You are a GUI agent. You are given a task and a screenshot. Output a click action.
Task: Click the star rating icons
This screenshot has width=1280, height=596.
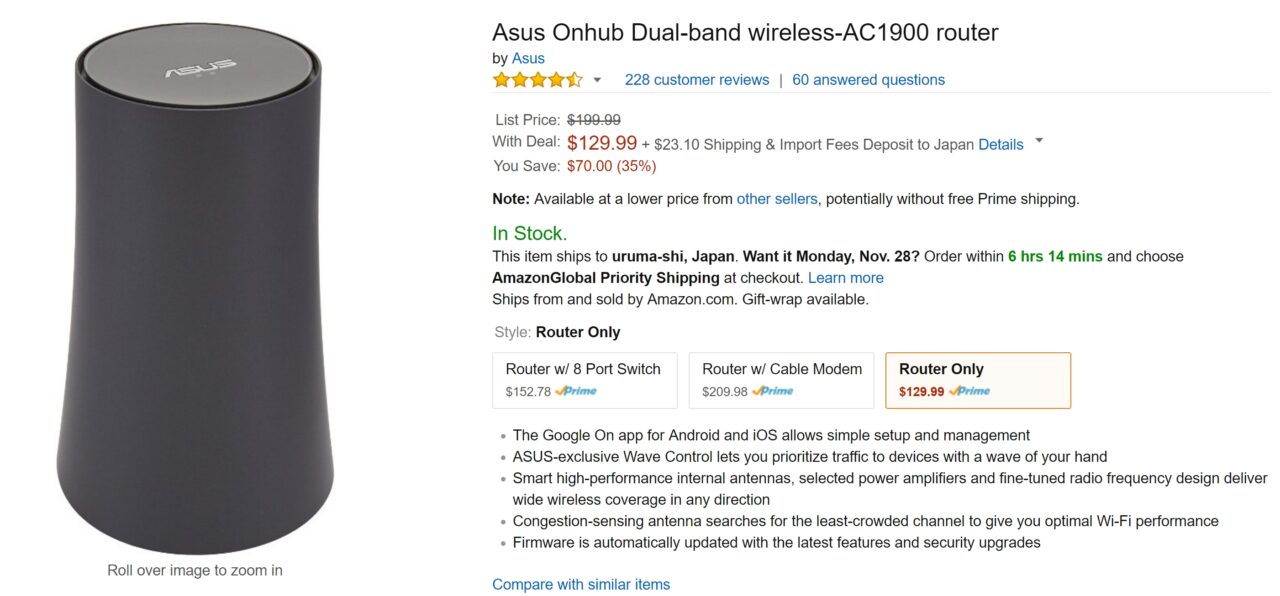point(537,80)
